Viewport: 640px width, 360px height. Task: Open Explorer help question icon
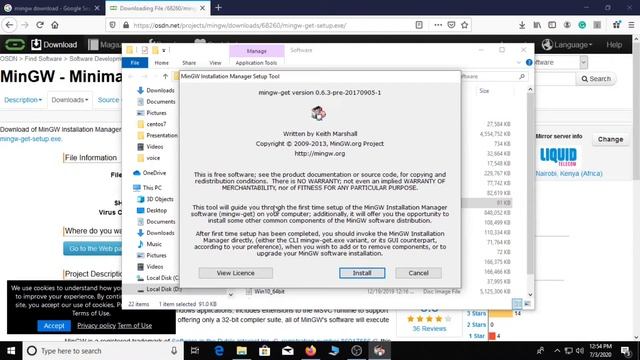pos(529,62)
